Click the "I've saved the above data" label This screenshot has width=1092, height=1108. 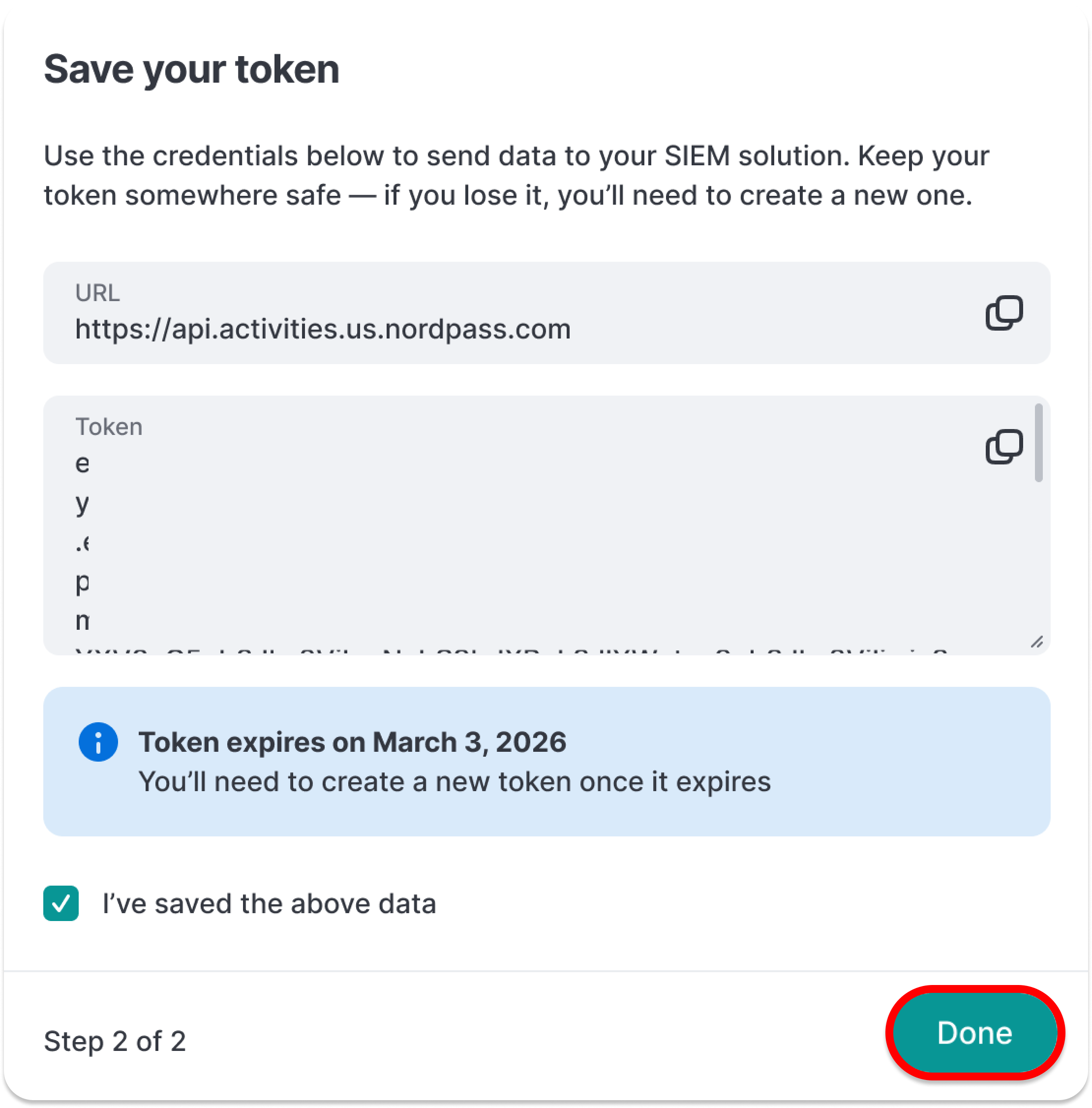click(269, 904)
